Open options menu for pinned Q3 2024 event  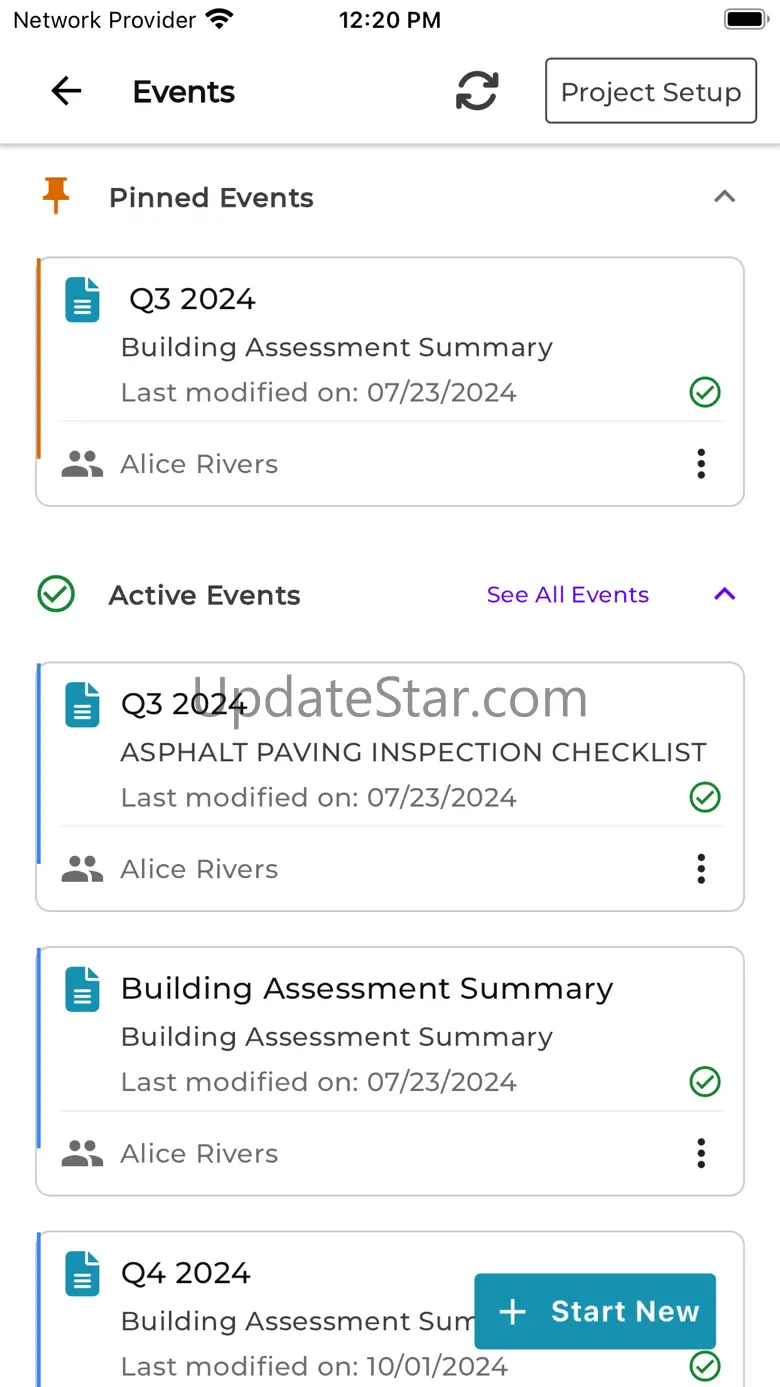[701, 464]
